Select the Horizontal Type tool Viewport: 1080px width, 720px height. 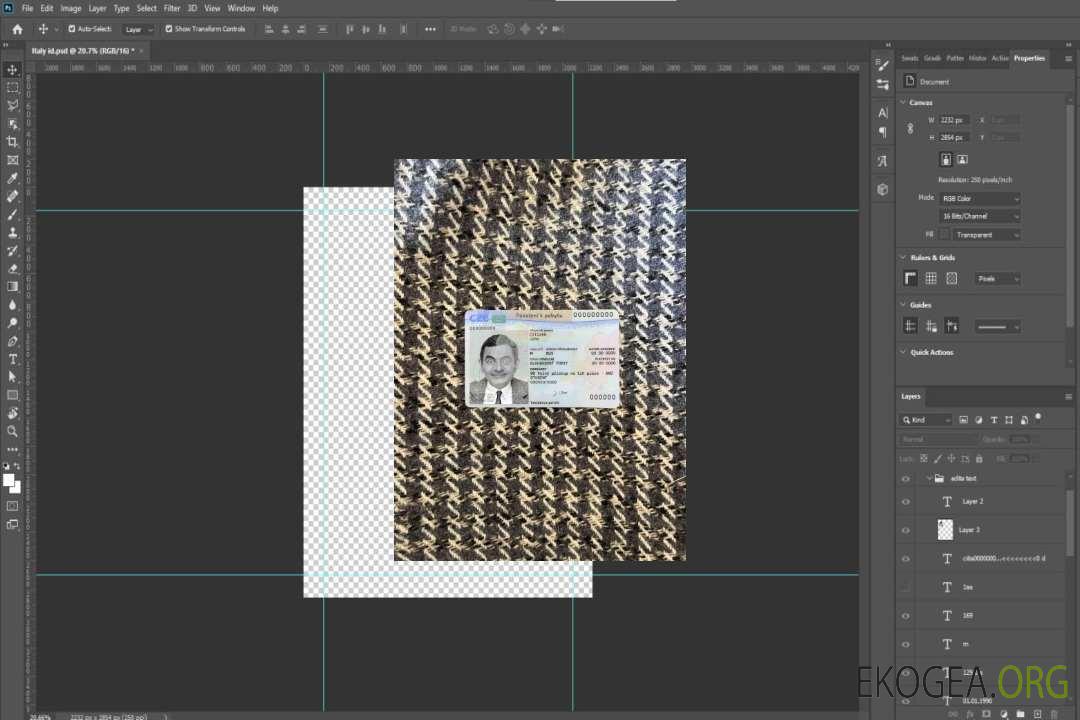click(x=13, y=359)
